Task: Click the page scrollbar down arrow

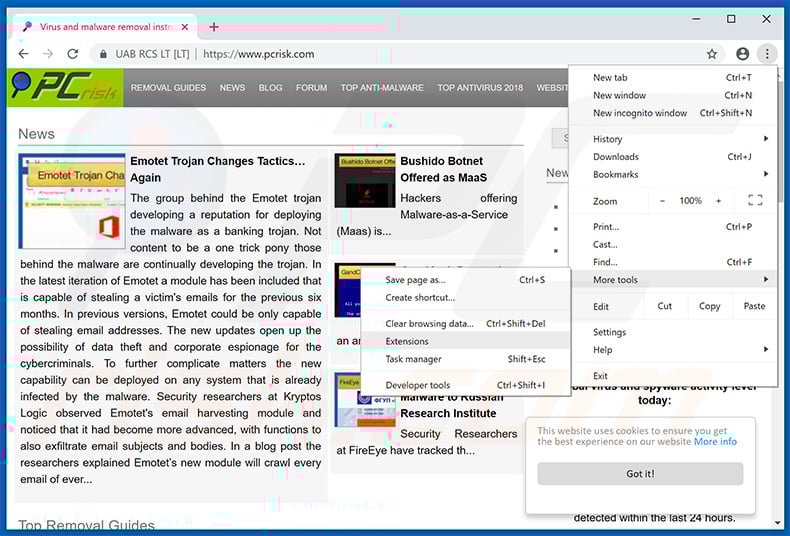Action: tap(779, 522)
